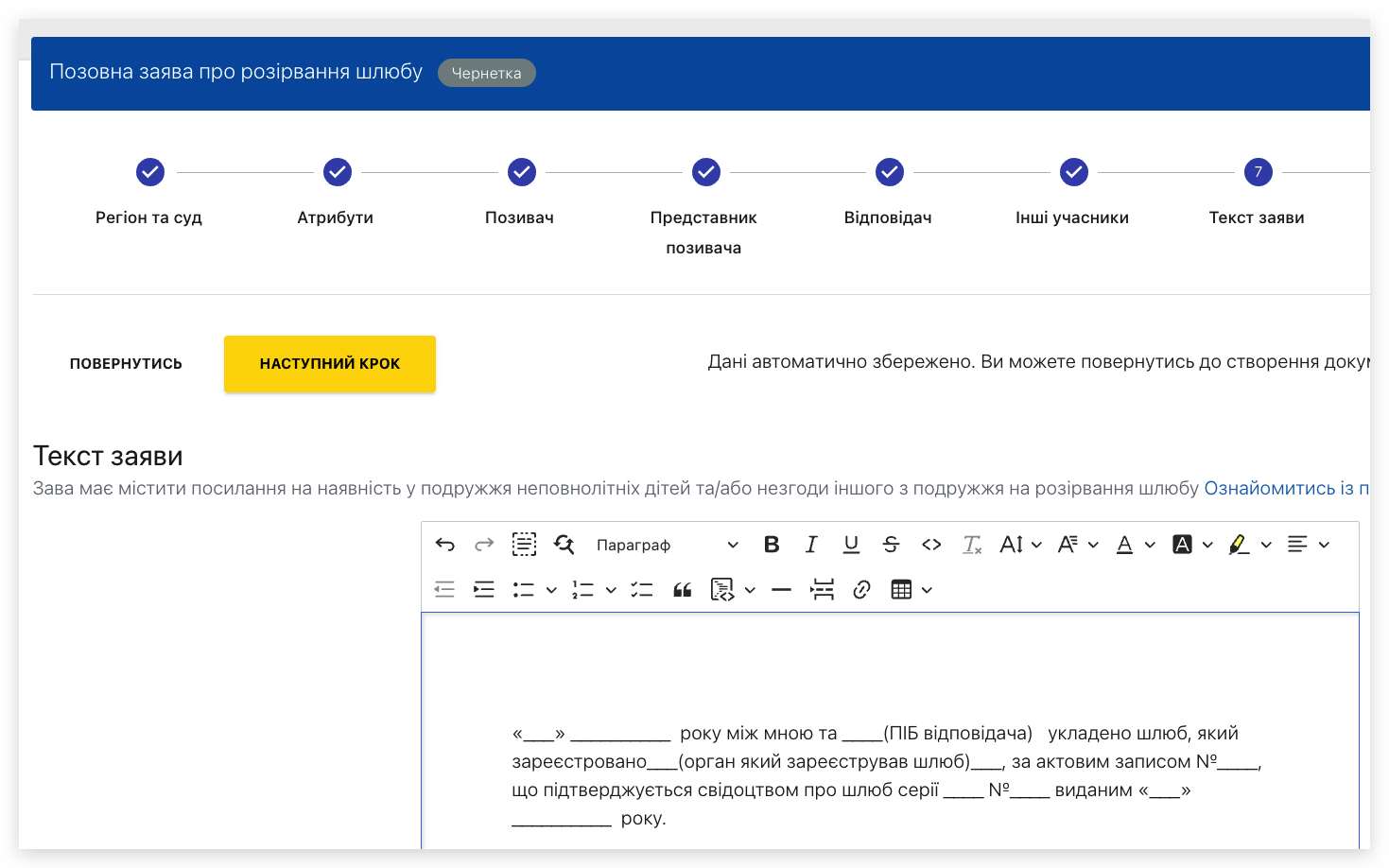
Task: Insert a horizontal line
Action: click(781, 590)
